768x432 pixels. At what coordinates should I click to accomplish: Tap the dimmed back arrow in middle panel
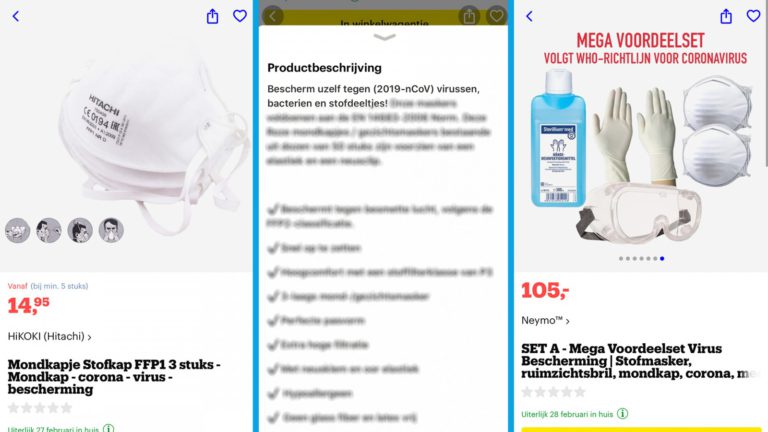pyautogui.click(x=273, y=16)
